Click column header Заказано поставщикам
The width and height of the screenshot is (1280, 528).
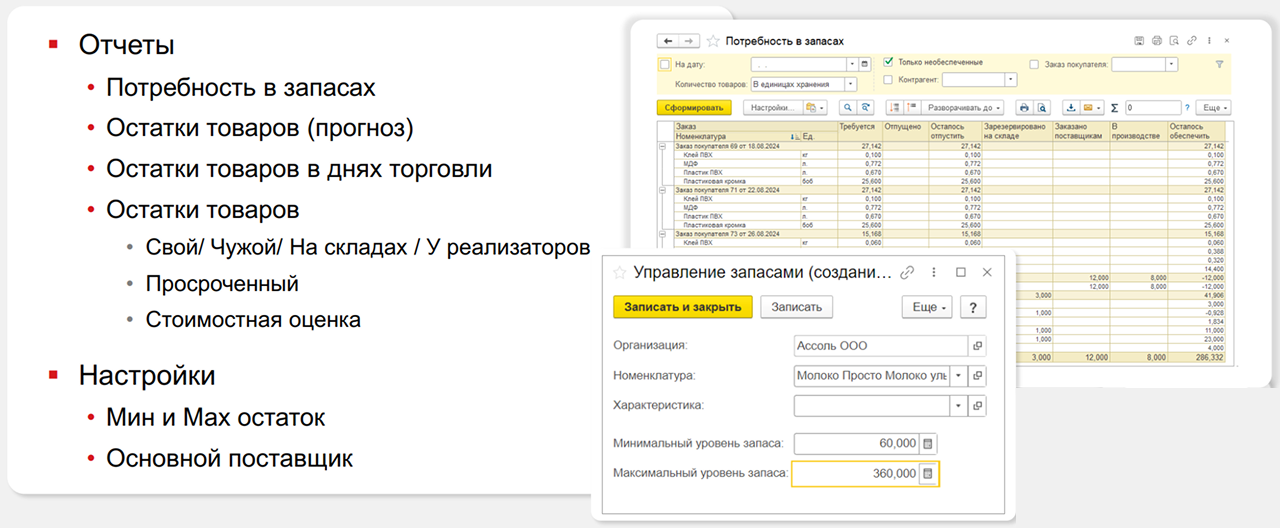click(x=1081, y=131)
